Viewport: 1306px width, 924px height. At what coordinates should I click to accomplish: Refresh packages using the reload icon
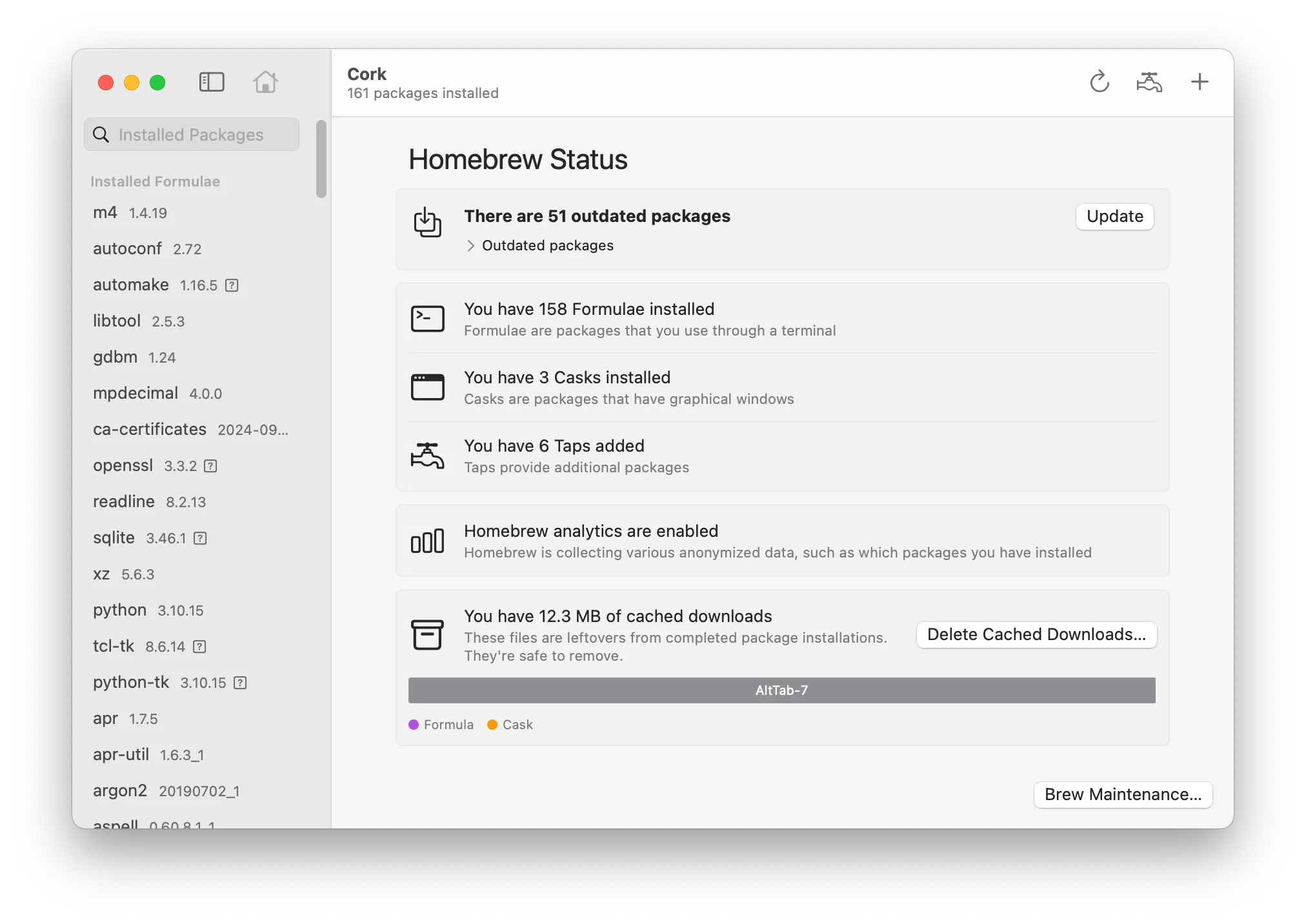(1099, 82)
